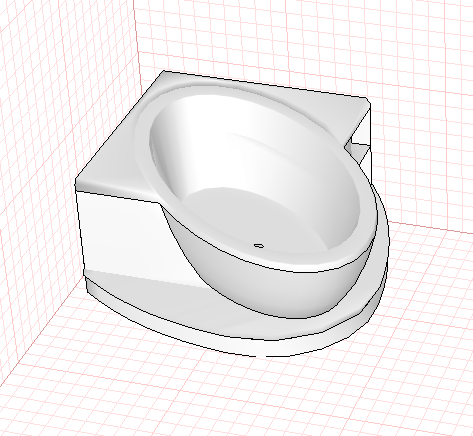Image resolution: width=473 pixels, height=436 pixels.
Task: Select the flat bottom of the tub basin
Action: click(253, 217)
